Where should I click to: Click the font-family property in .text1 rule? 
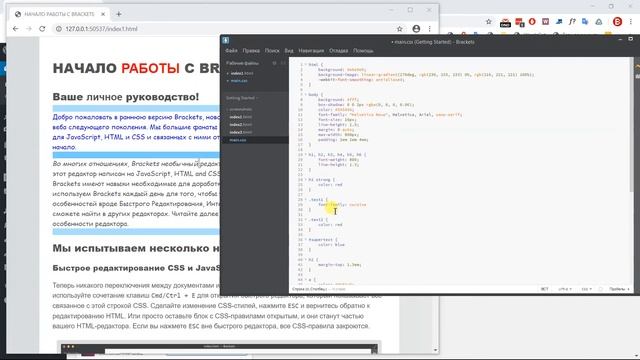coord(332,204)
